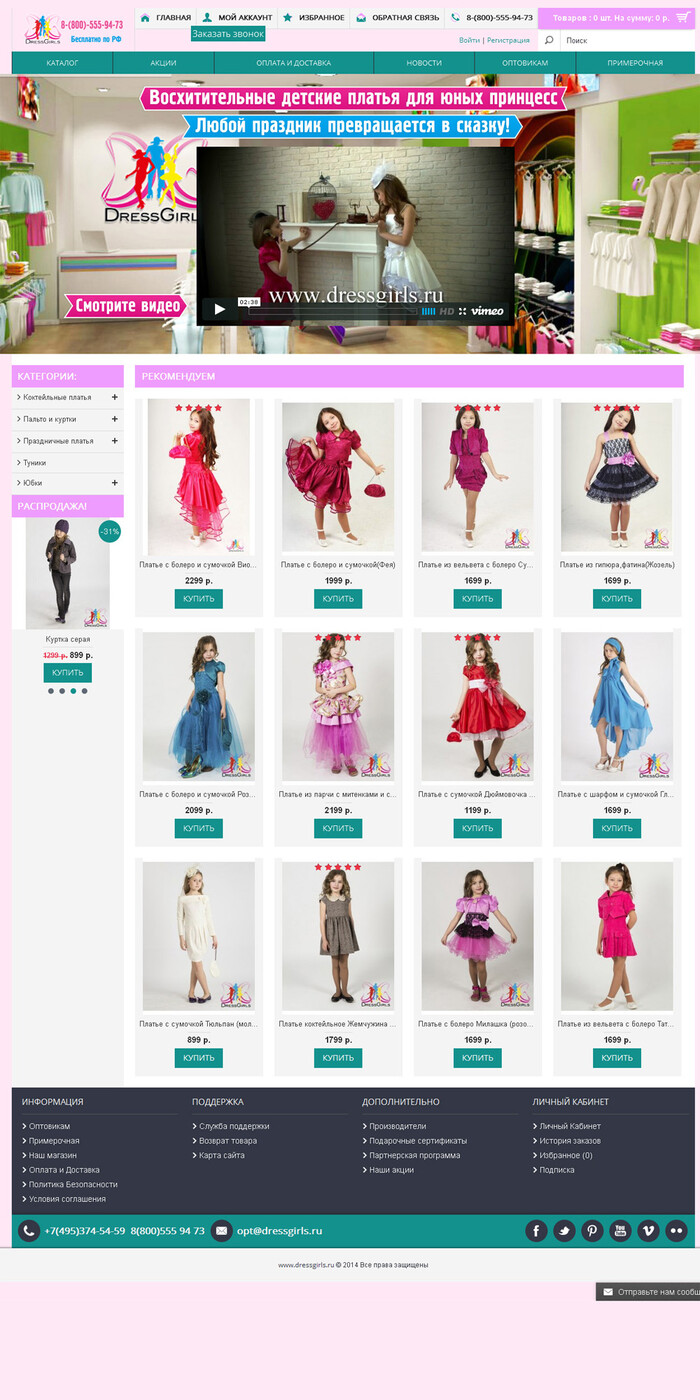The height and width of the screenshot is (1400, 700).
Task: Open the Twitter social link
Action: pyautogui.click(x=564, y=1231)
